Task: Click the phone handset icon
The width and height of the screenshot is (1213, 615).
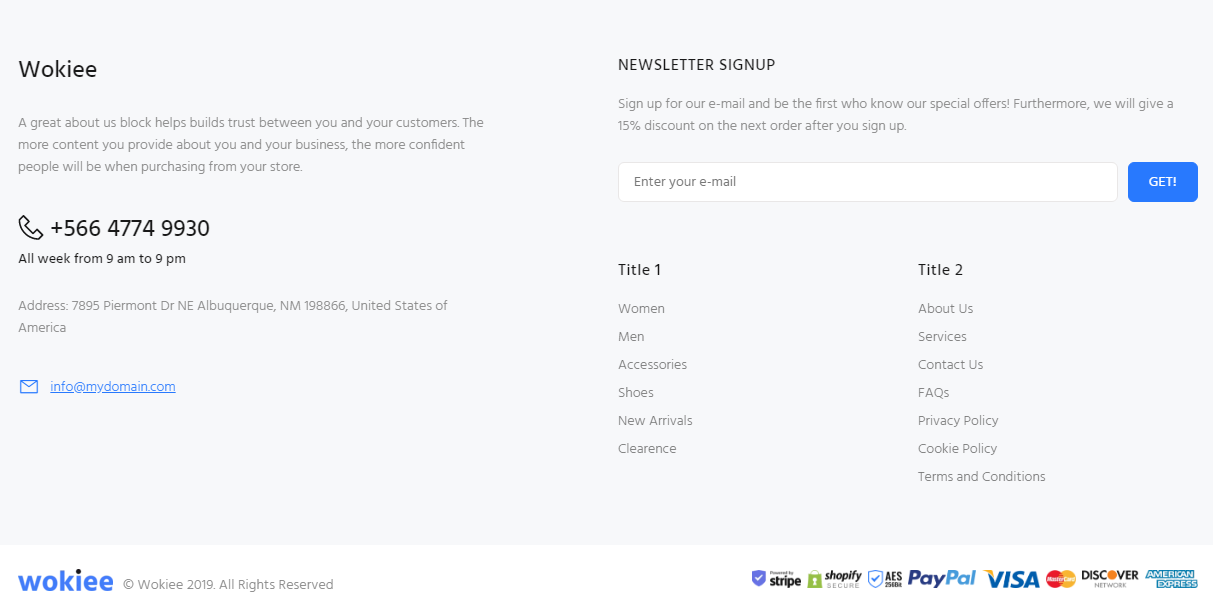Action: point(30,228)
